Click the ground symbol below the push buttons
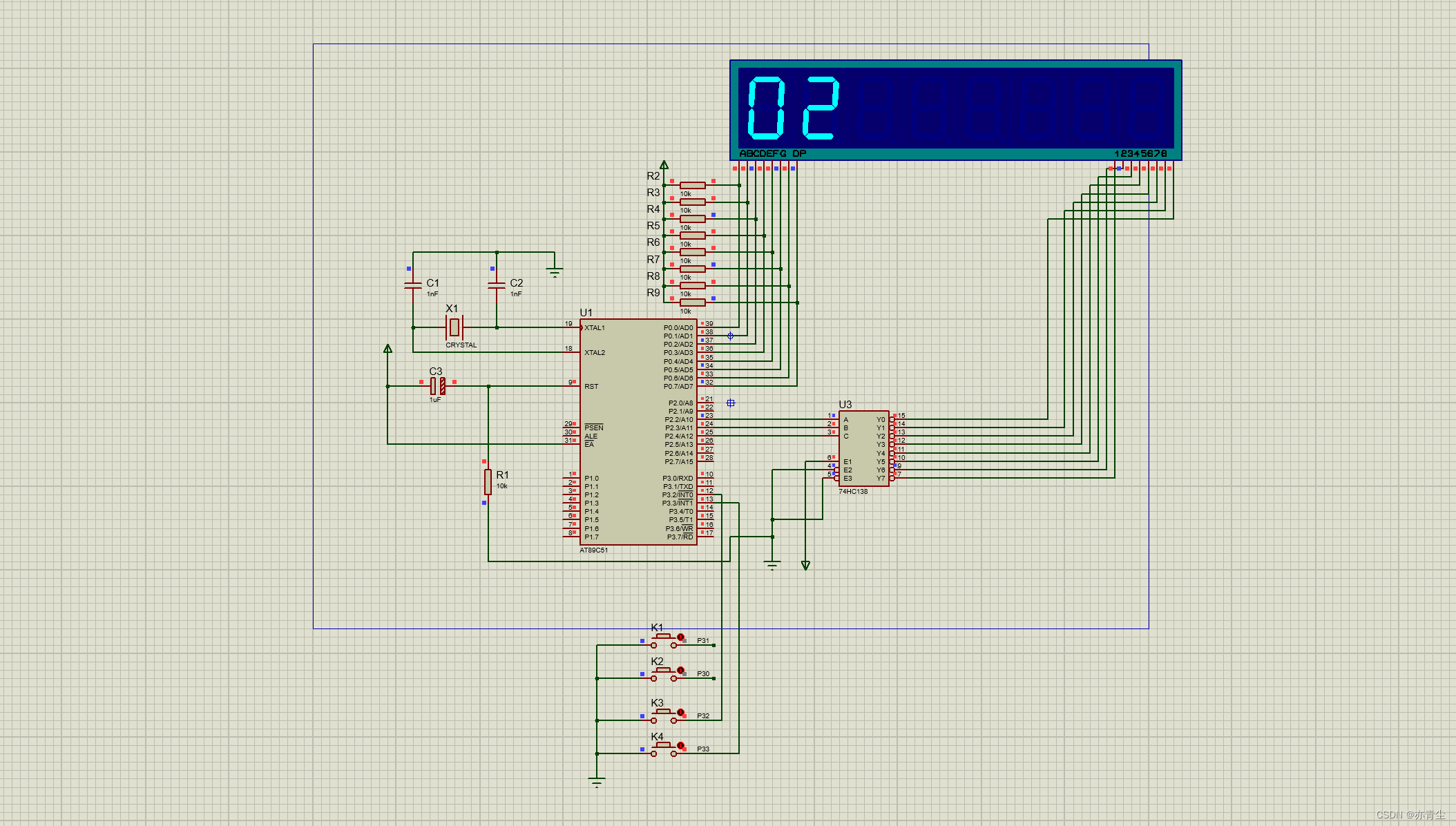This screenshot has height=826, width=1456. pyautogui.click(x=597, y=782)
